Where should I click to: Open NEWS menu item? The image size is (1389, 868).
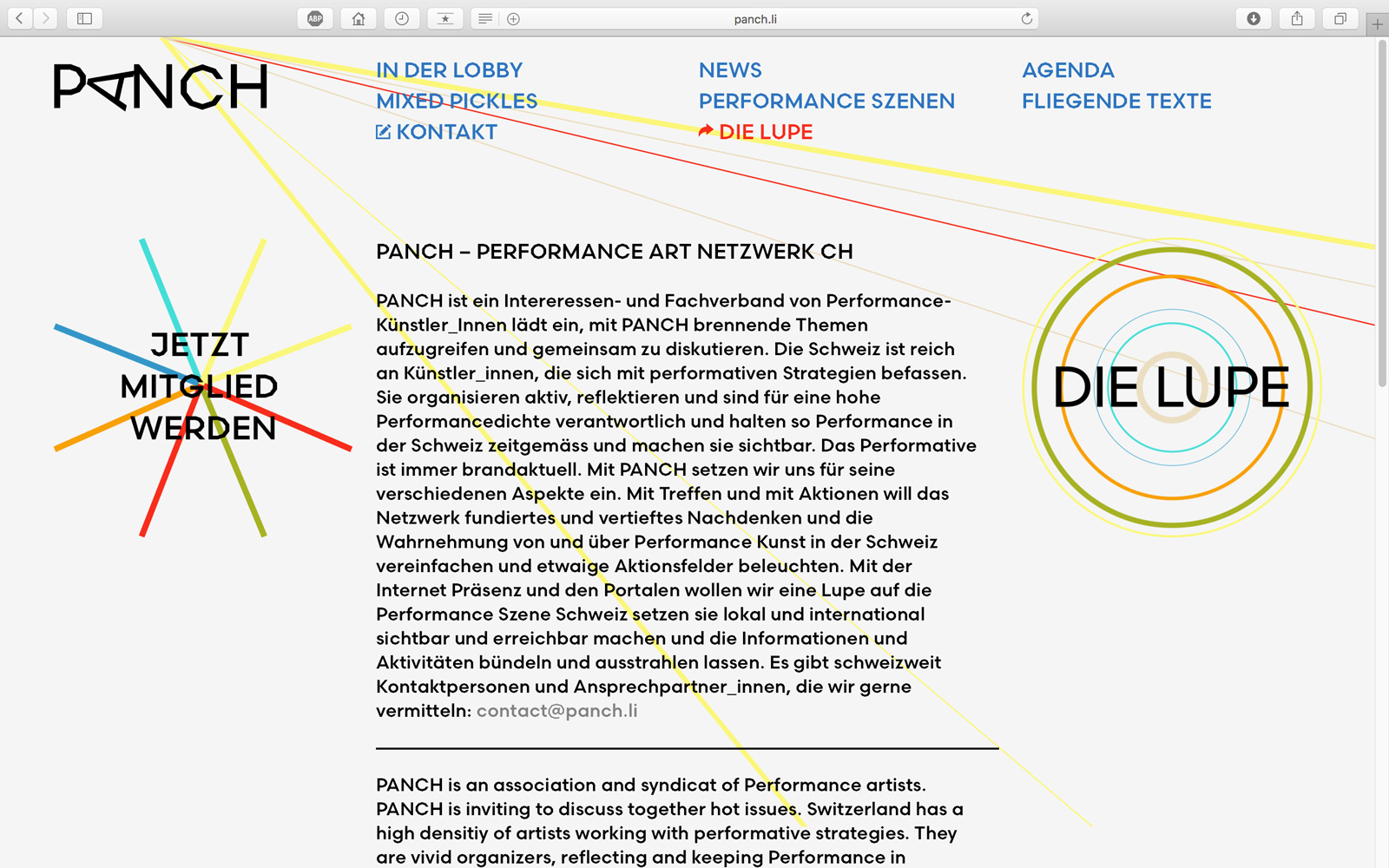(730, 70)
